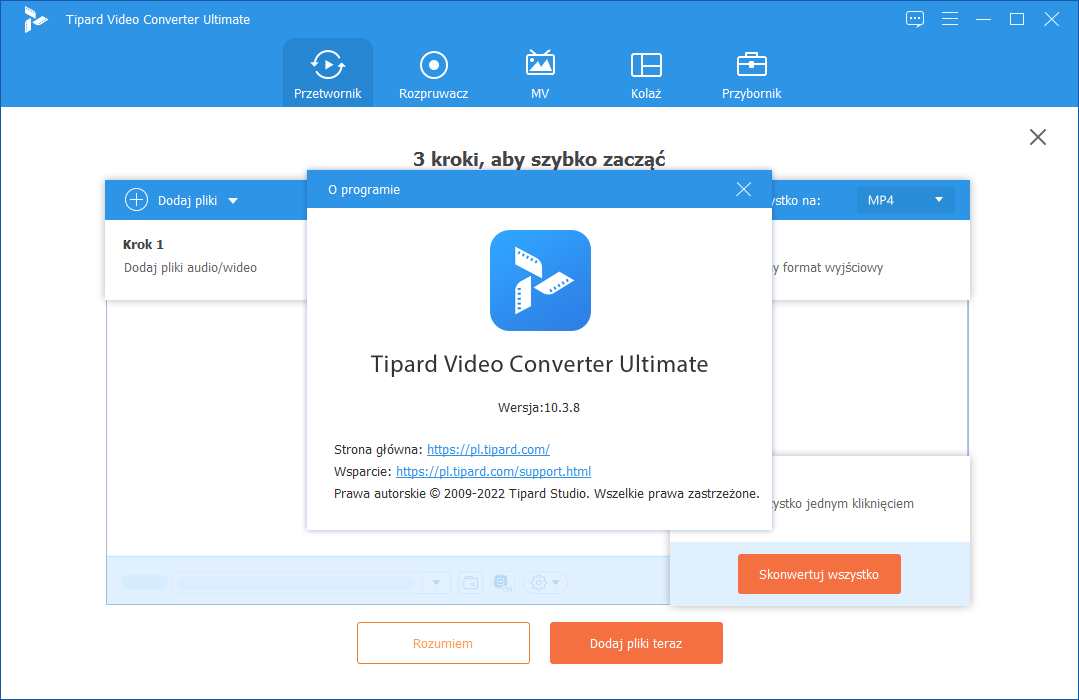This screenshot has width=1079, height=700.
Task: Click the open folder icon in bottom bar
Action: pos(471,583)
